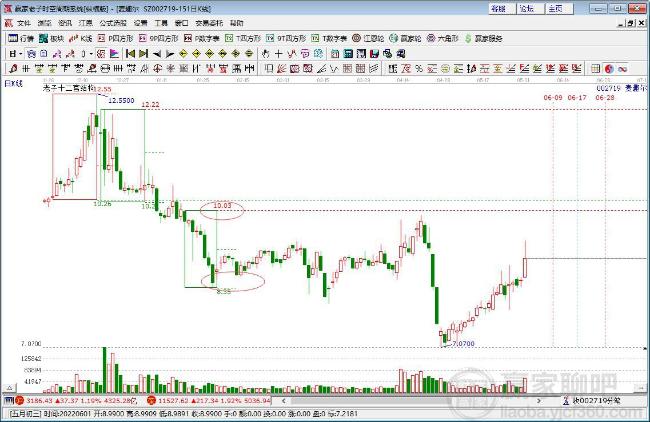This screenshot has height=422, width=650.
Task: Click the calculator icon in toolbar
Action: coord(348,53)
